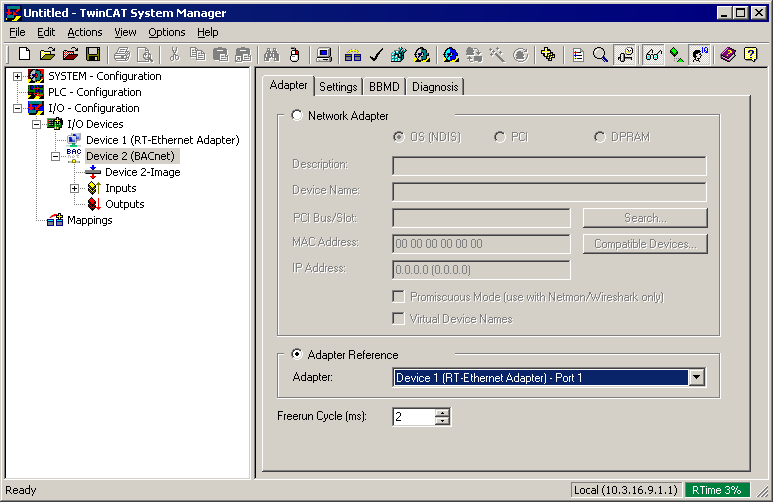773x502 pixels.
Task: Enable the Promiscuous Mode checkbox
Action: tap(398, 296)
